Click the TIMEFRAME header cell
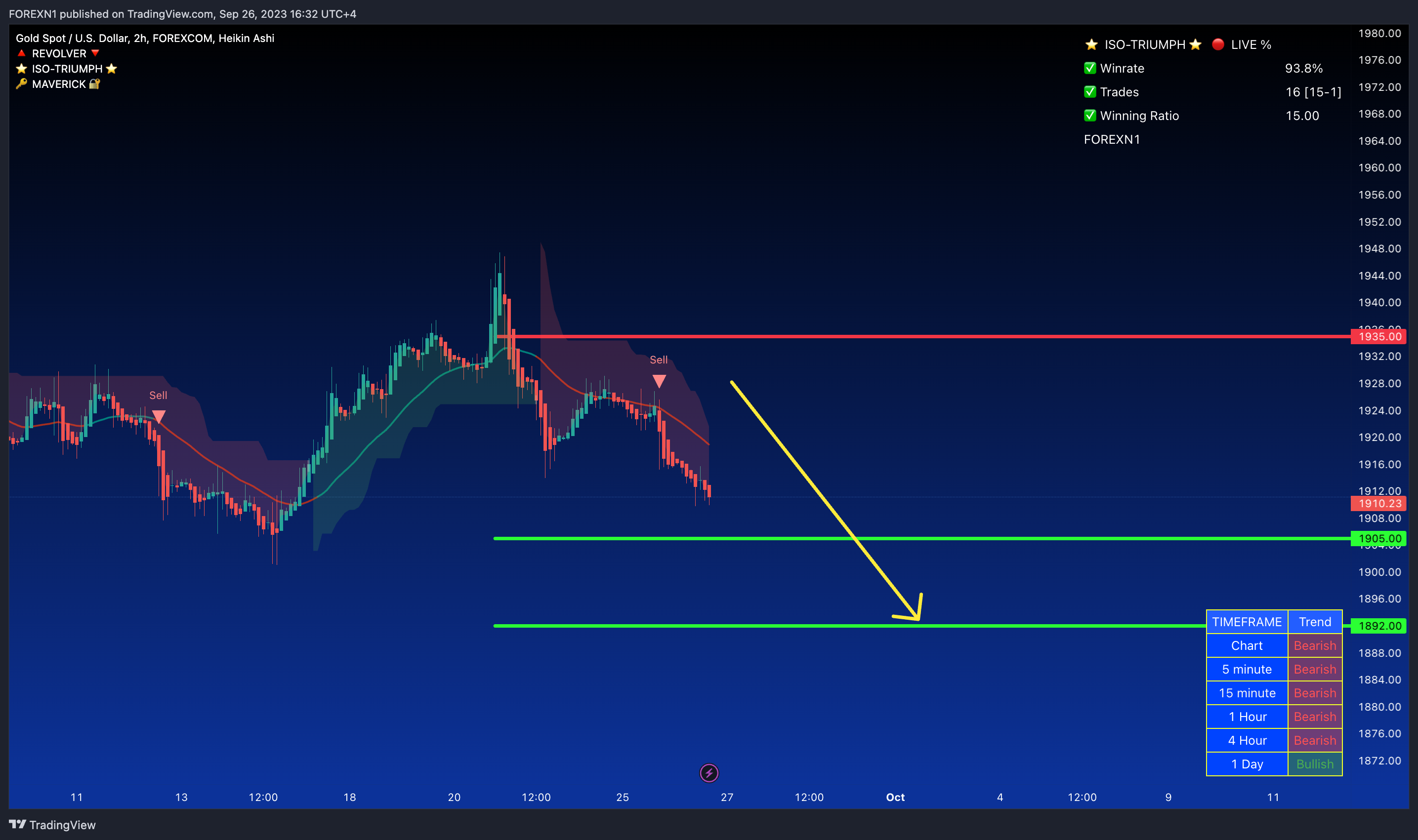Viewport: 1418px width, 840px height. [x=1247, y=622]
